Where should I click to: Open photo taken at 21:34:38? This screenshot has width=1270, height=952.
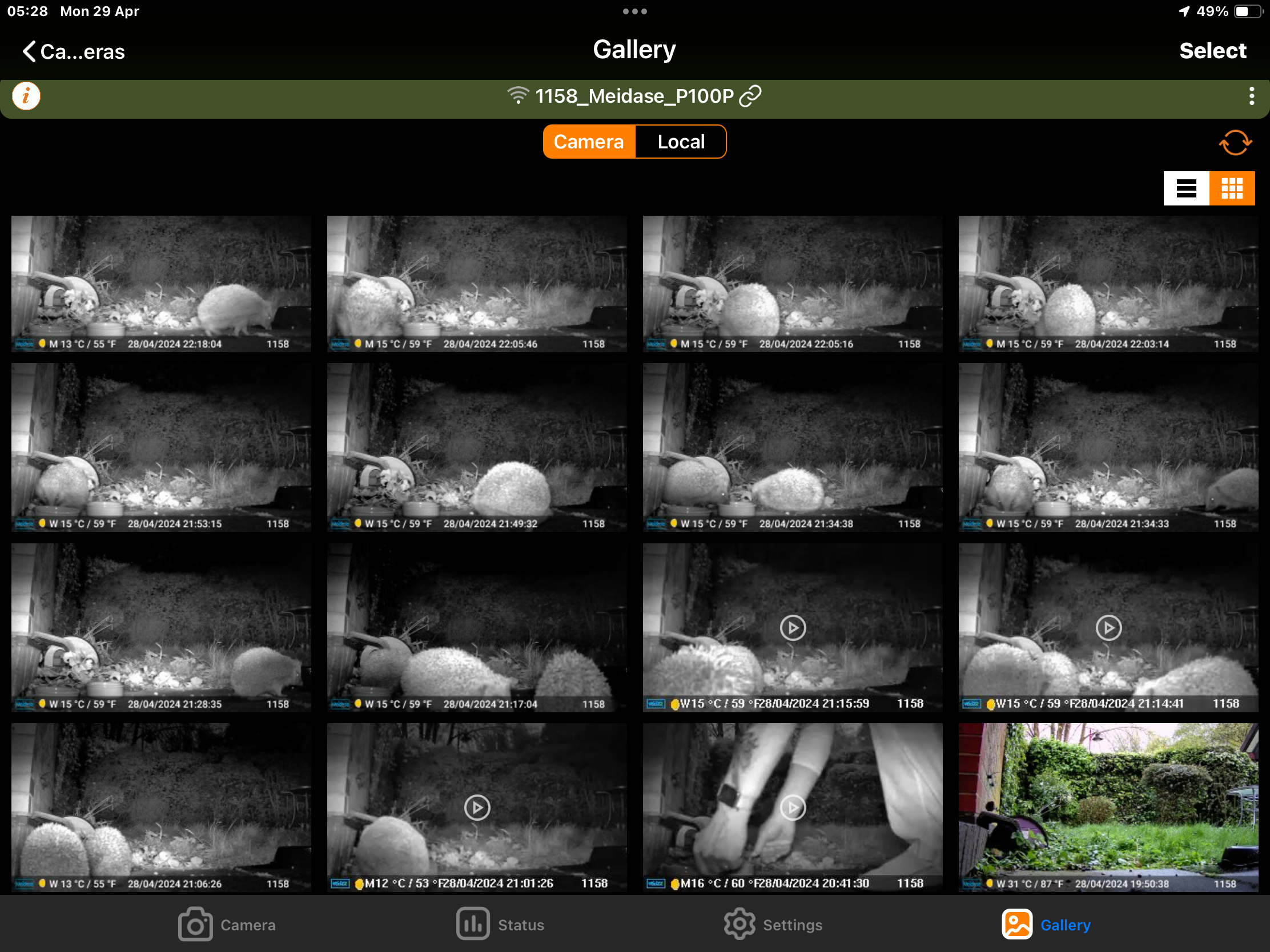[x=792, y=447]
